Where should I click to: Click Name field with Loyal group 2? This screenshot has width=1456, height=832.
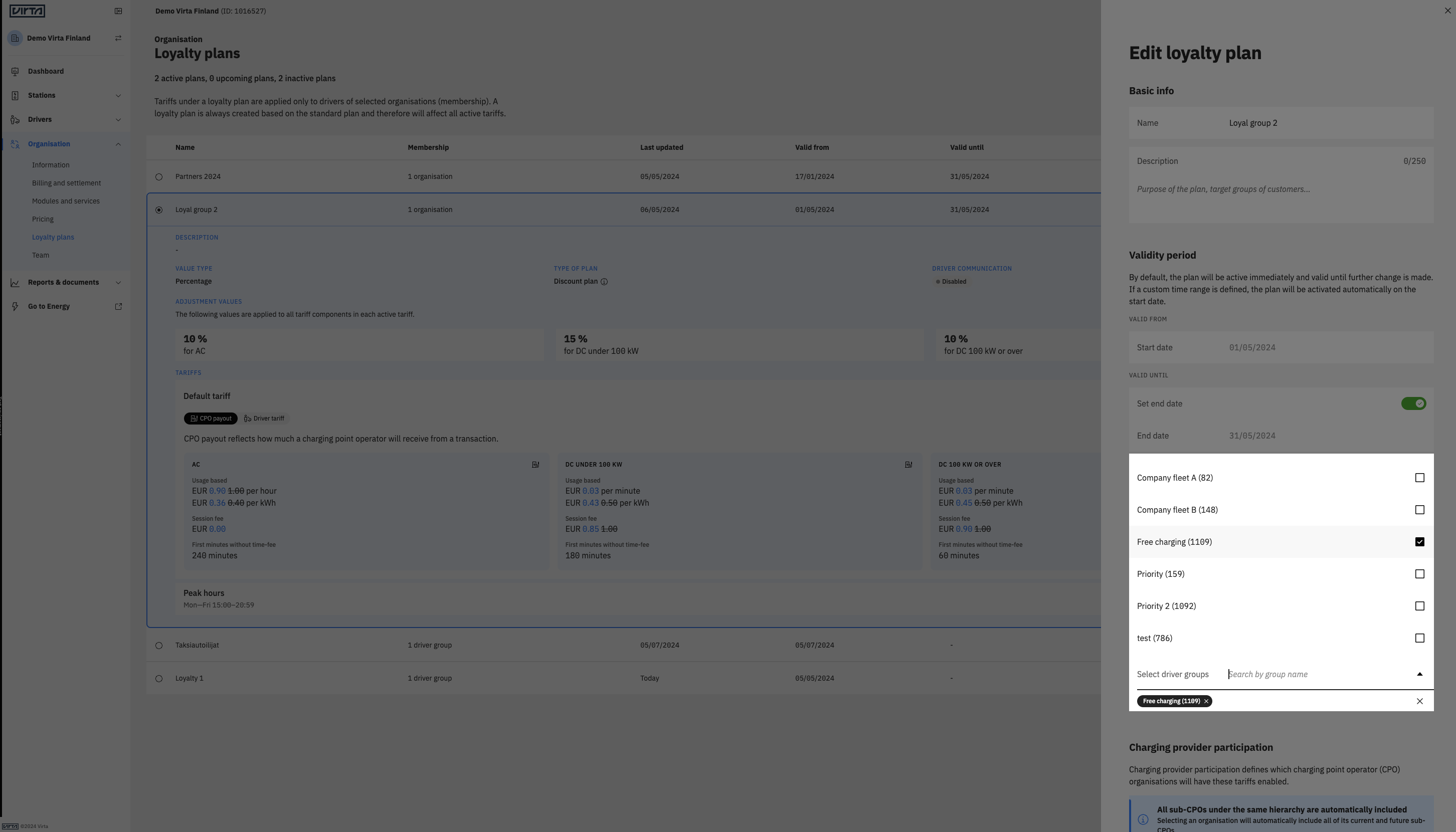coord(1281,123)
